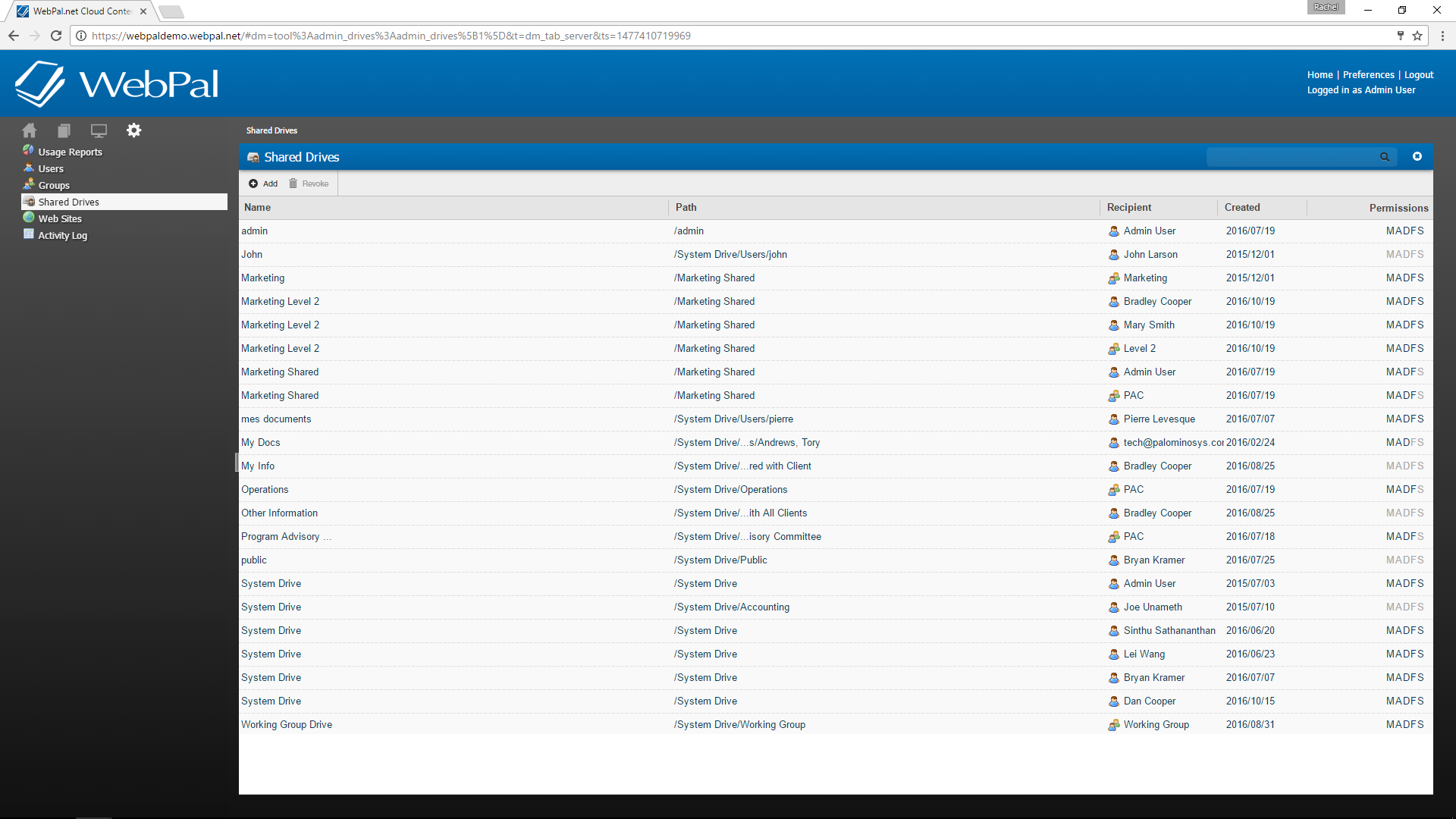Click path /System Drive/Accounting
The width and height of the screenshot is (1456, 819).
(732, 607)
